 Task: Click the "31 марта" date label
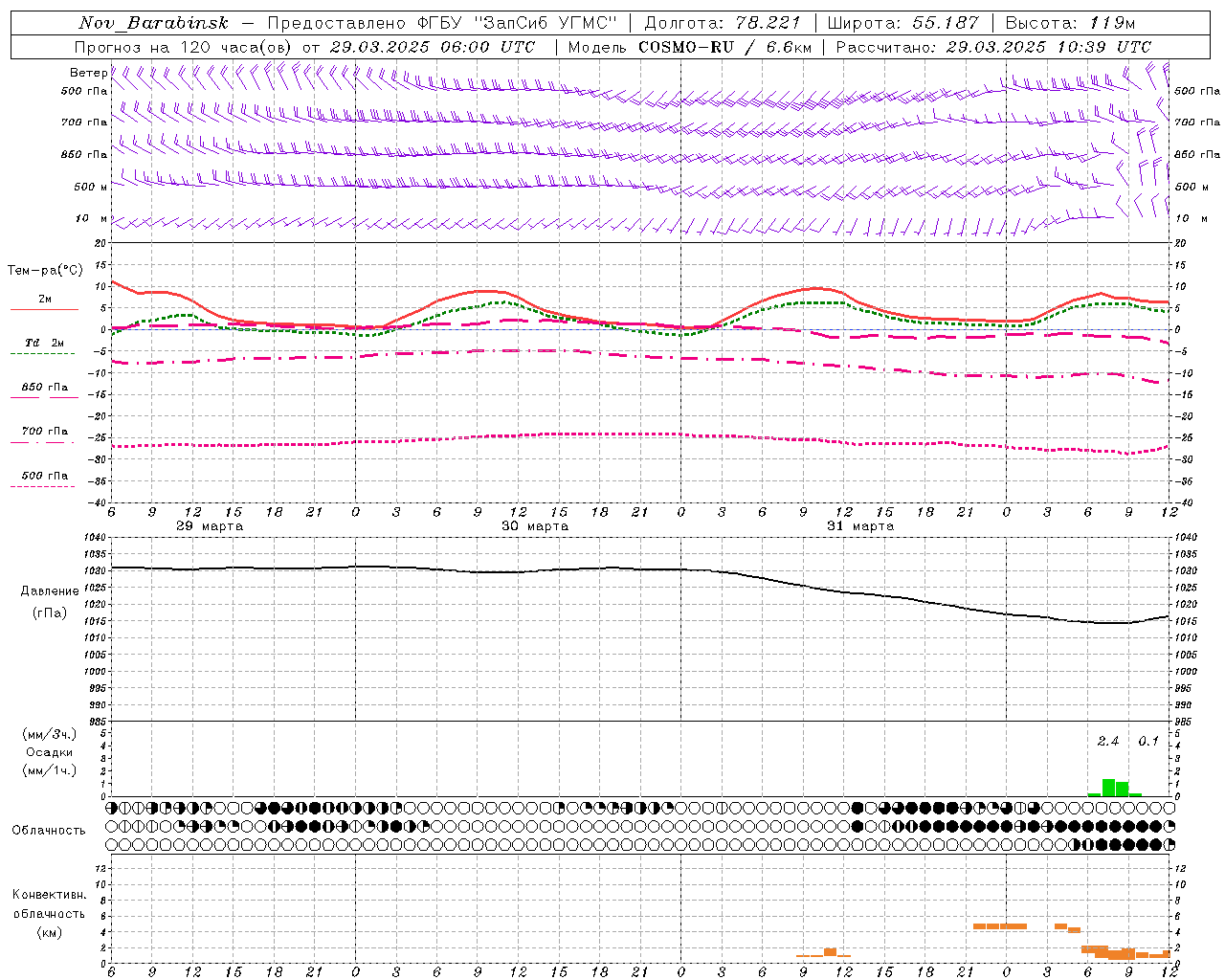click(860, 526)
